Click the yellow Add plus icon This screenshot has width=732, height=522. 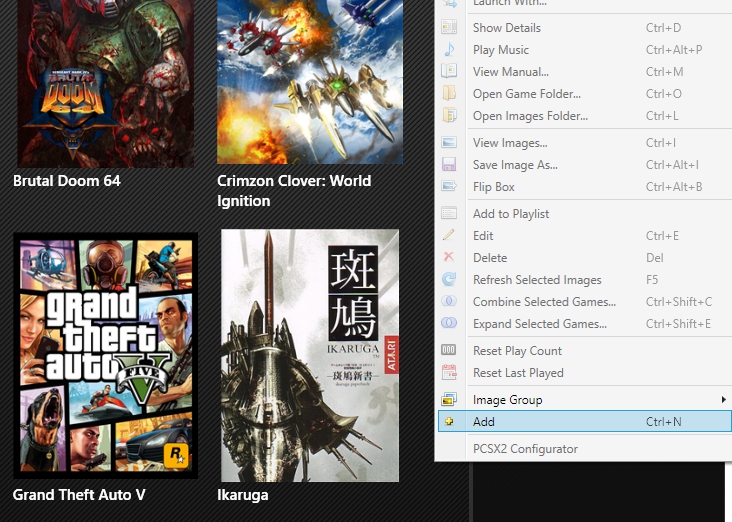pyautogui.click(x=449, y=421)
